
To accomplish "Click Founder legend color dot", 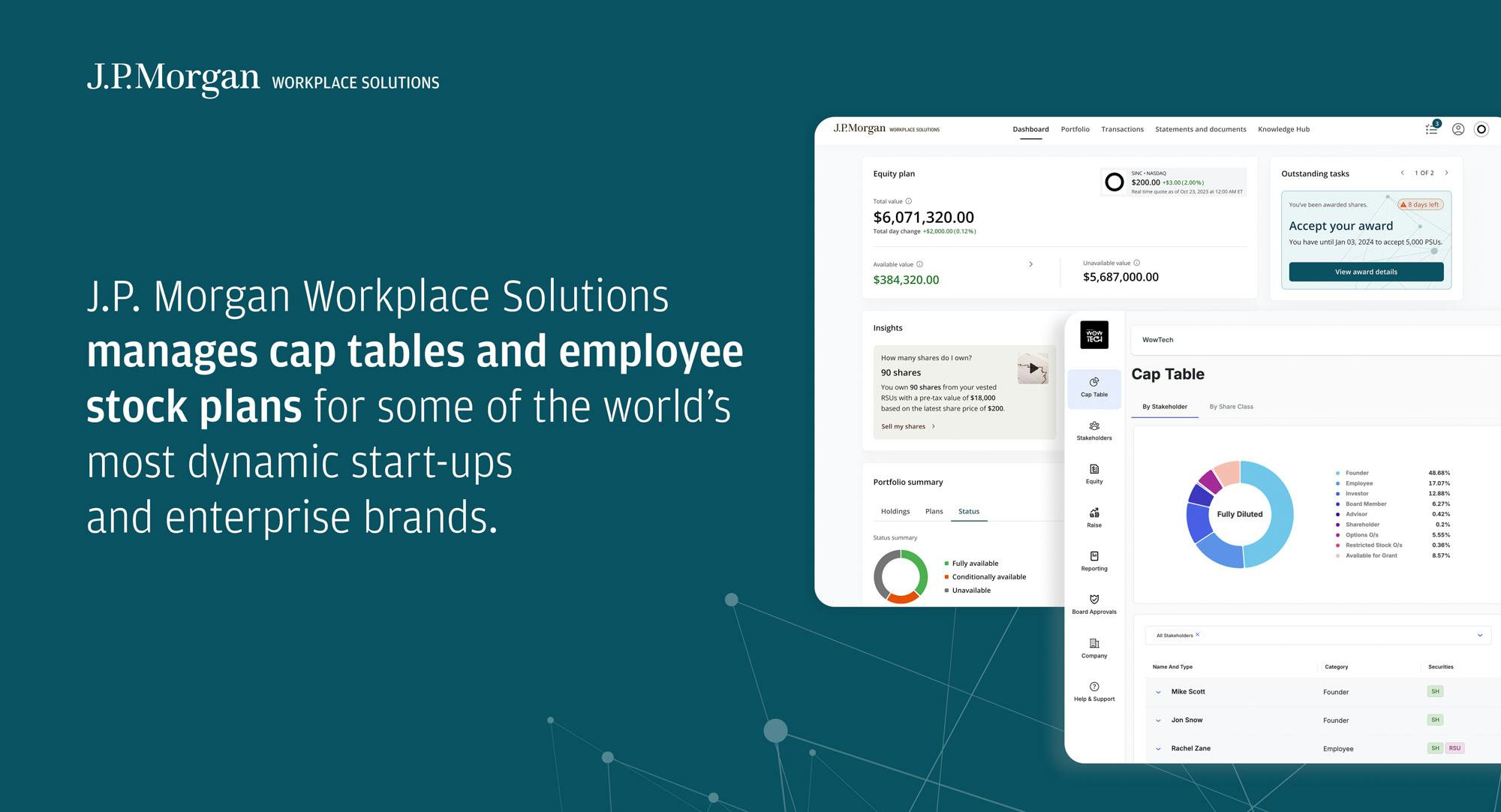I will click(1337, 474).
